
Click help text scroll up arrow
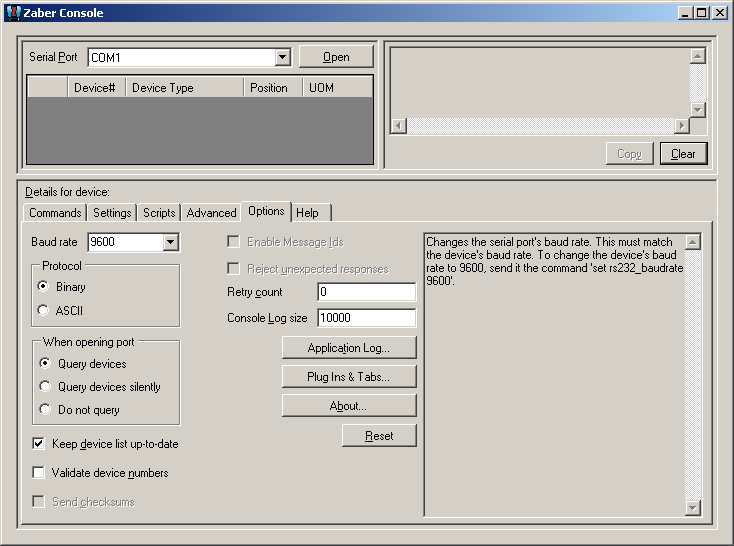693,242
